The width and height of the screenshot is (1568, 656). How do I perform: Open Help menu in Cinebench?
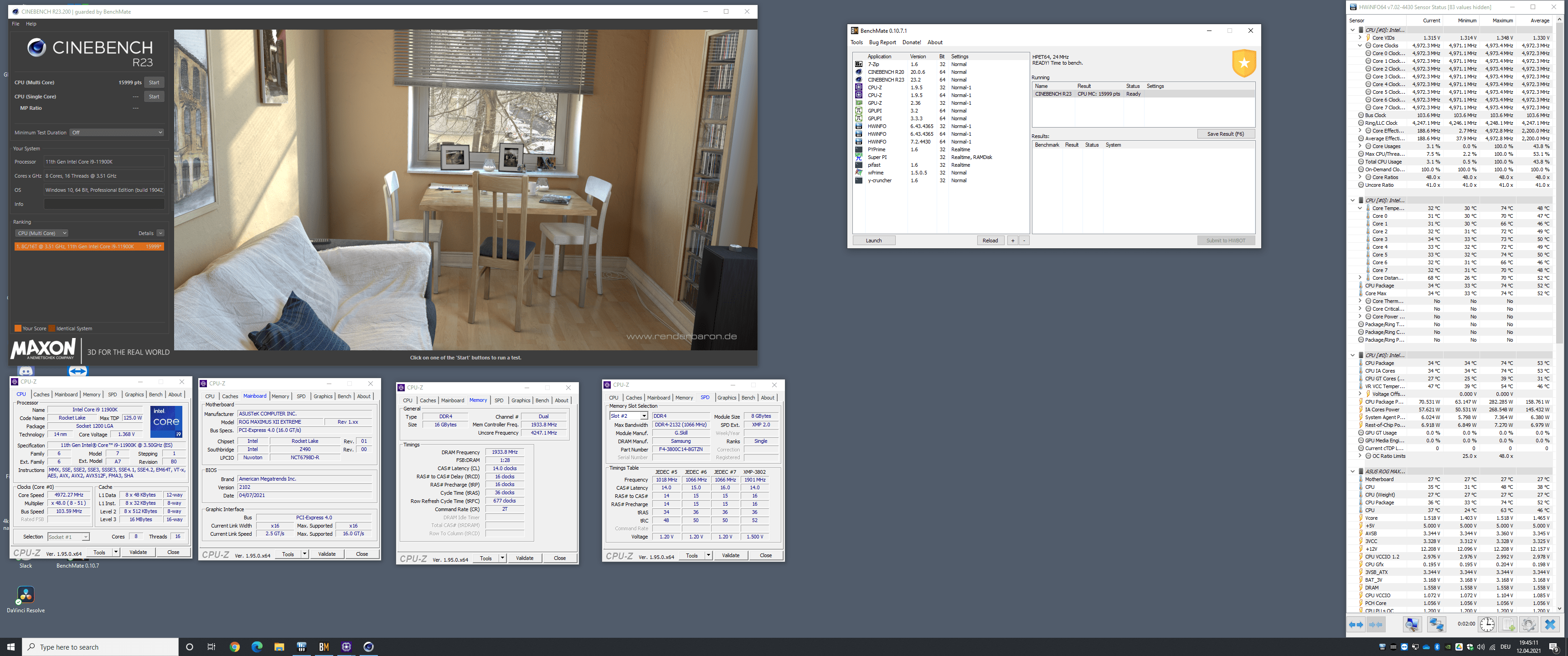(31, 24)
